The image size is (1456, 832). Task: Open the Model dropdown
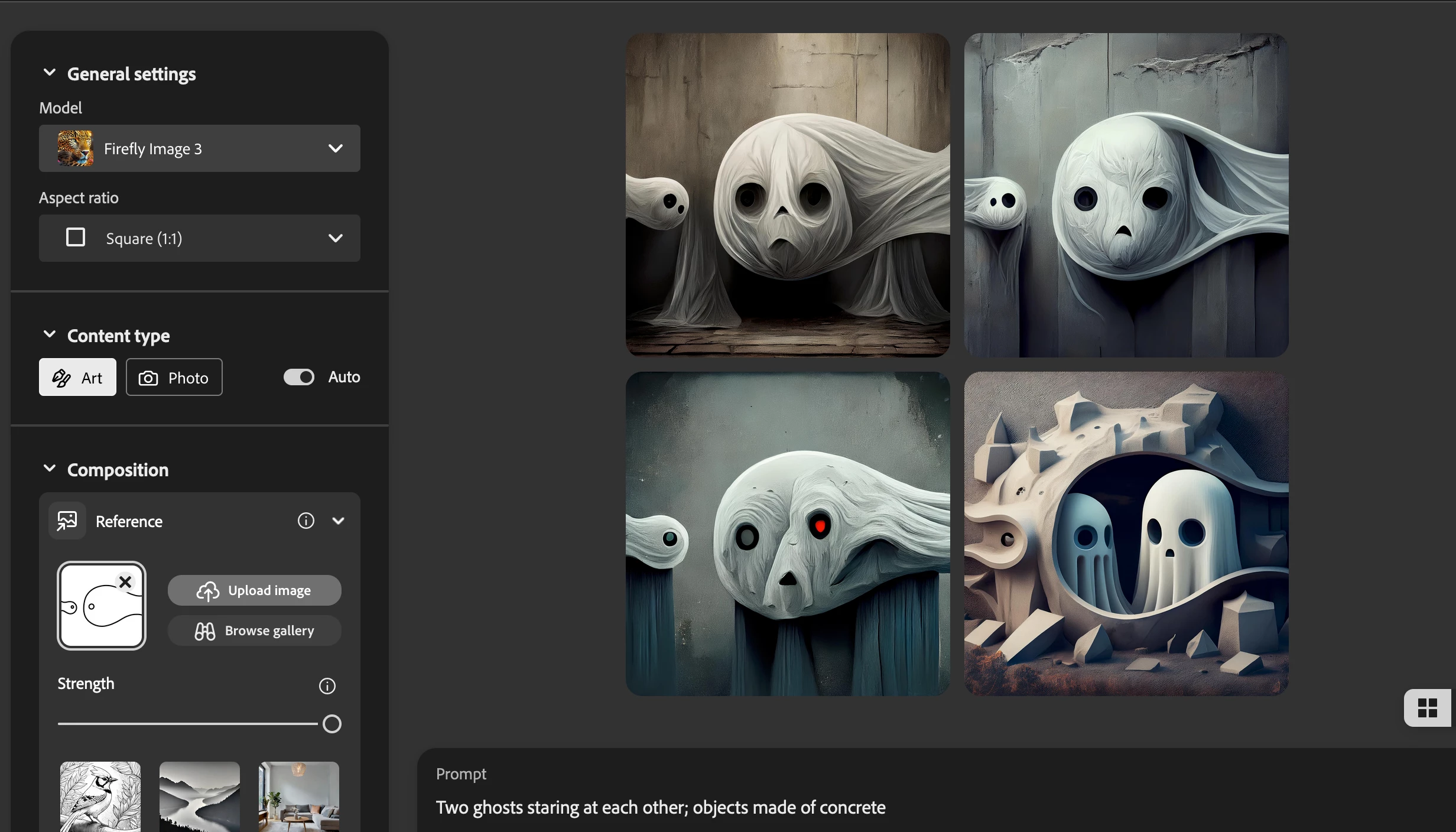point(335,148)
